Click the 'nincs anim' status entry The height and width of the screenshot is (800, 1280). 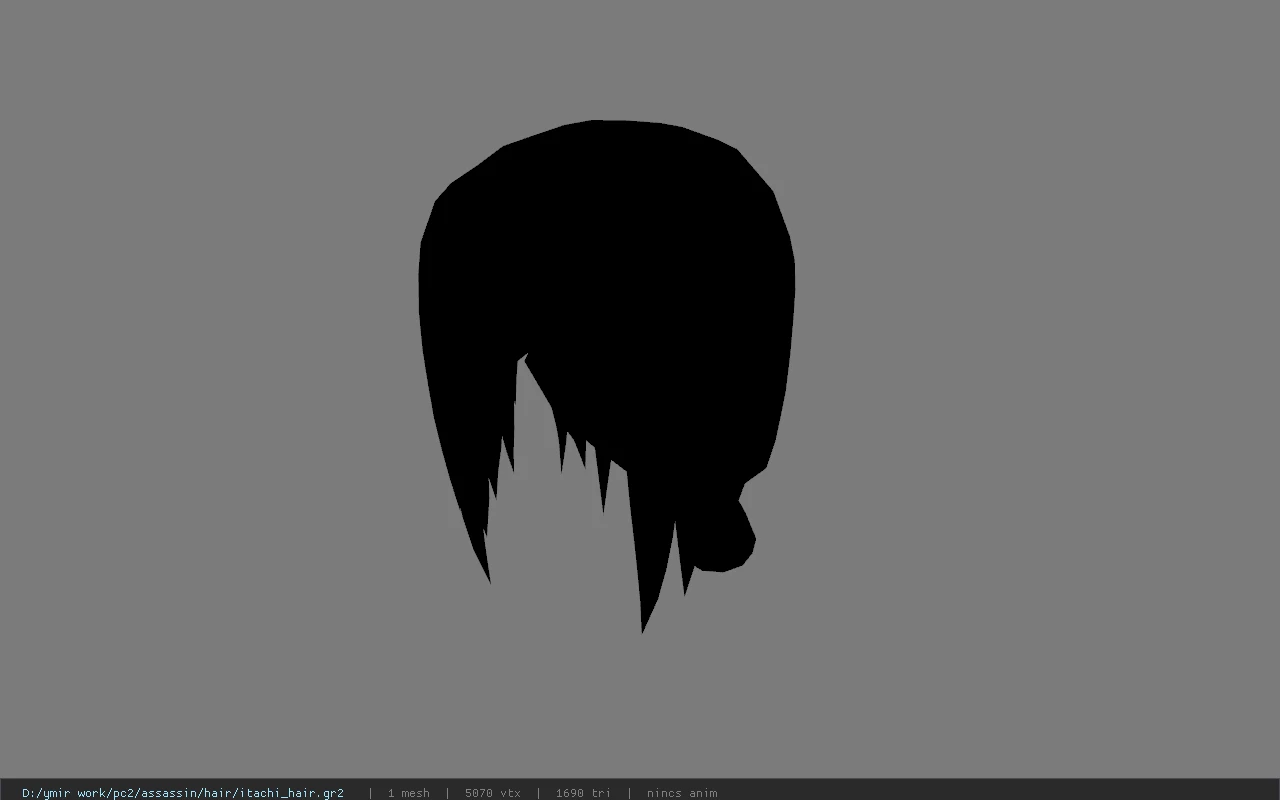(682, 793)
